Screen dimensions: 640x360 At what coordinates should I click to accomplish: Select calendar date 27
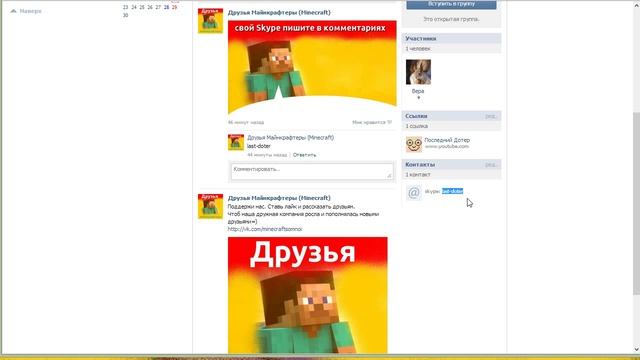click(x=158, y=7)
